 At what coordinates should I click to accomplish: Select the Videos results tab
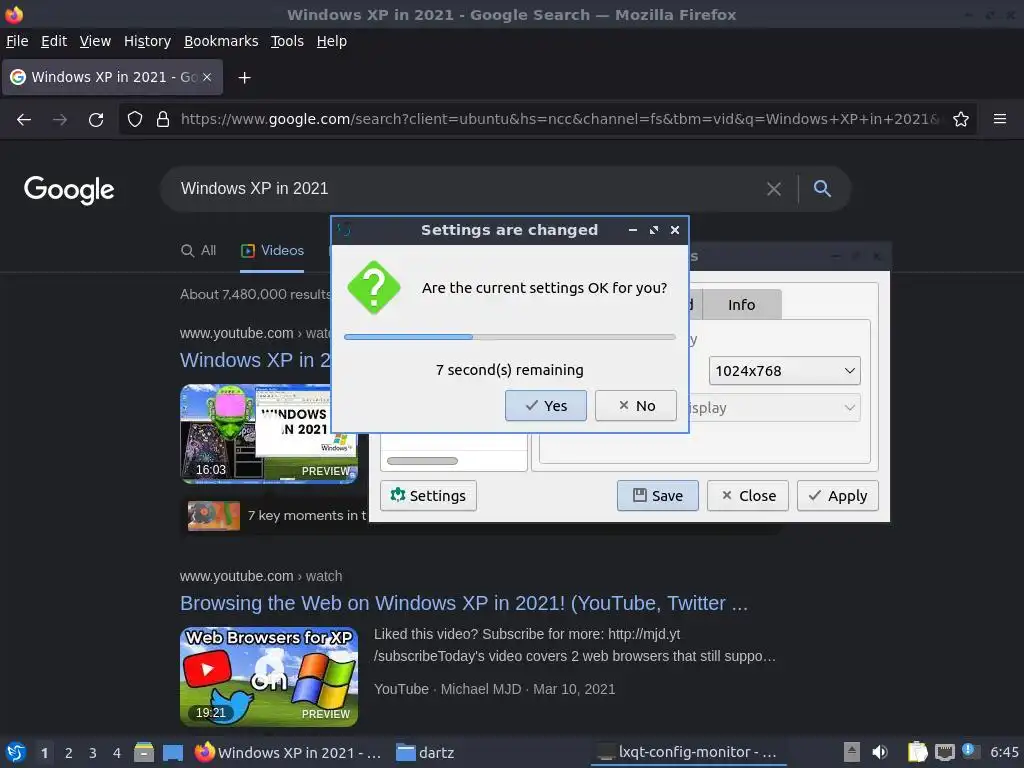tap(272, 251)
